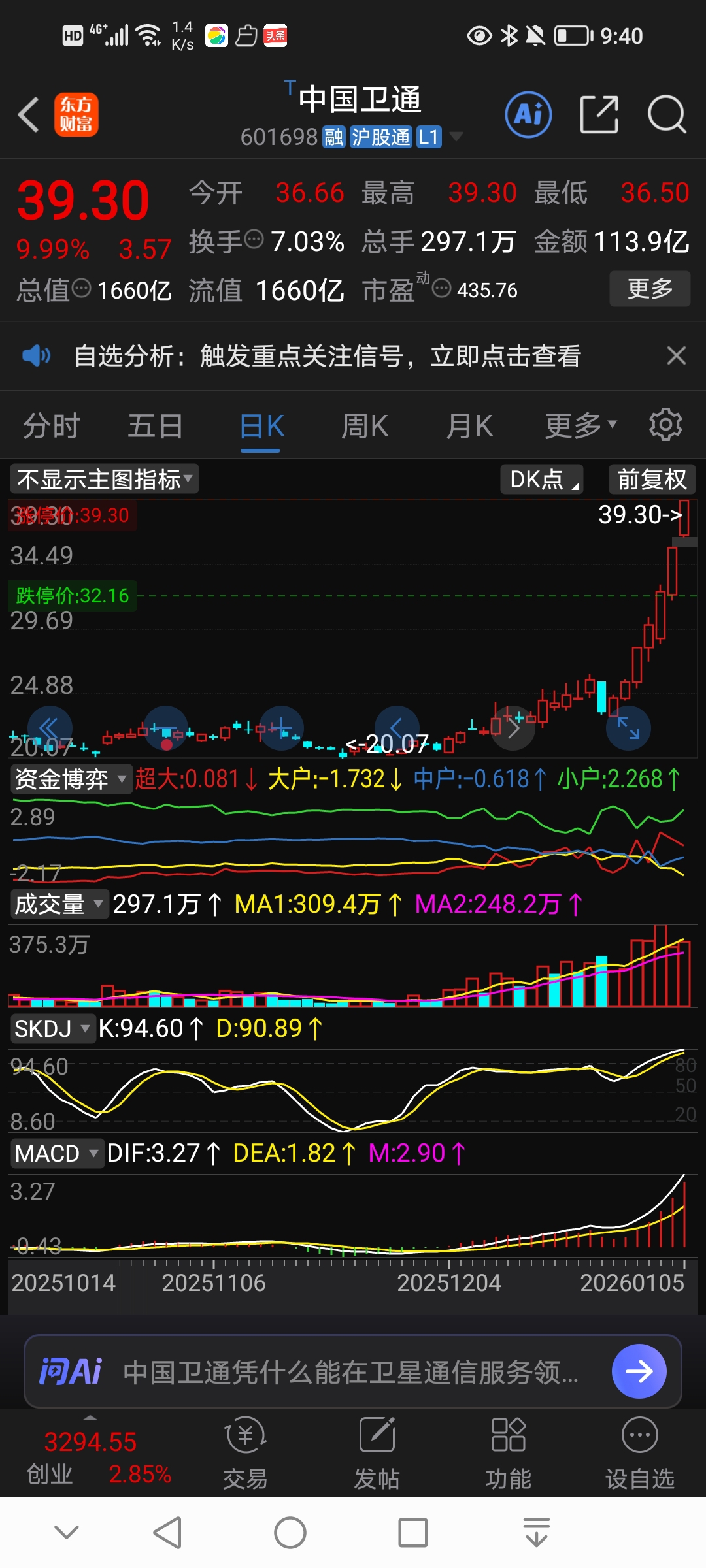Tap info icon beside 总值
Screen dimensions: 706x1568
(x=81, y=287)
